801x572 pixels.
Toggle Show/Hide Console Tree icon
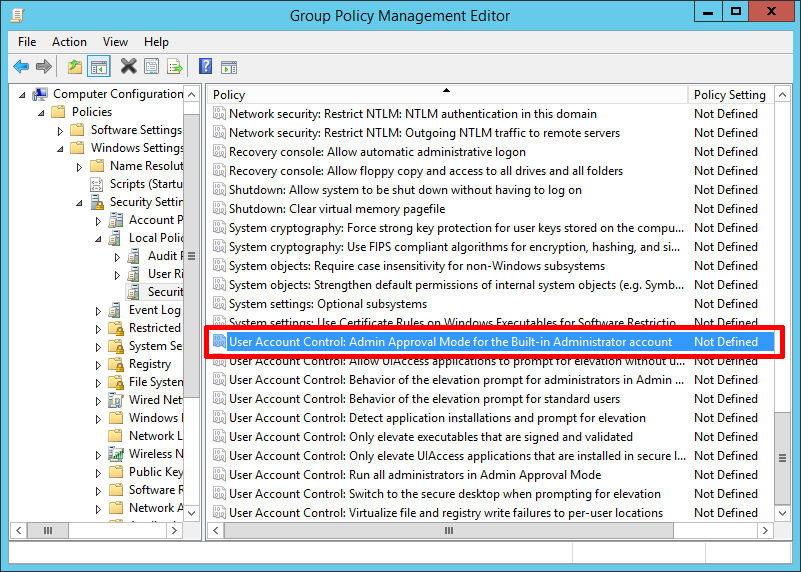[99, 66]
